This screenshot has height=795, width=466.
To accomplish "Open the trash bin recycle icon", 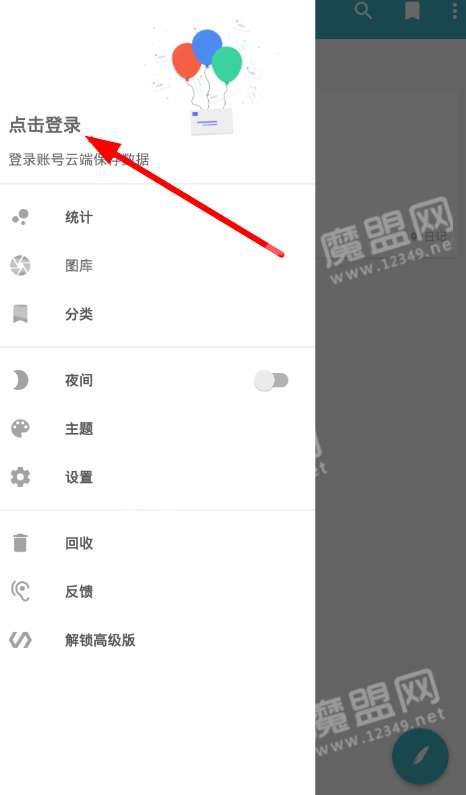I will (x=20, y=543).
